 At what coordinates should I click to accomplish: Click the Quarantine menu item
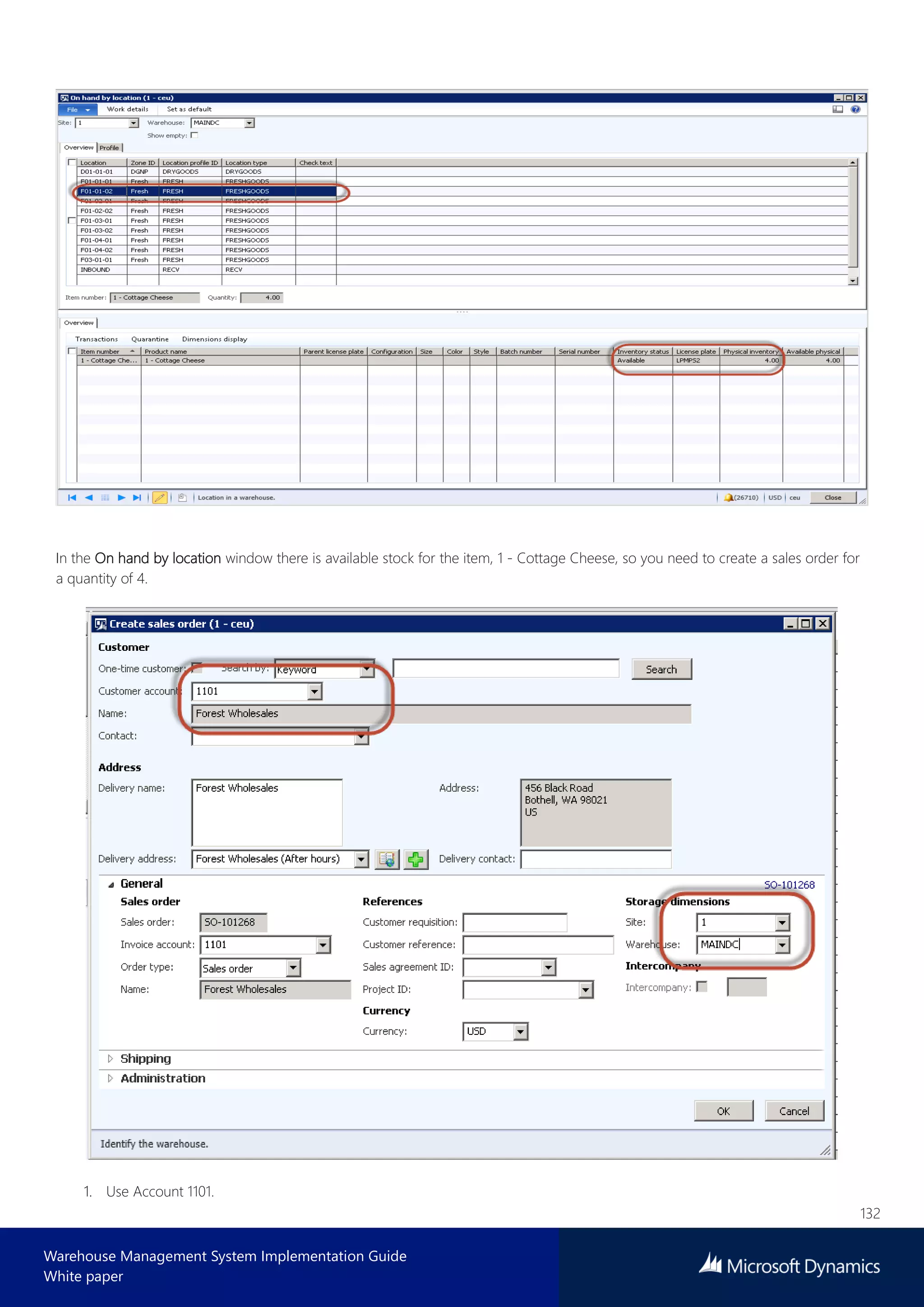pos(150,339)
